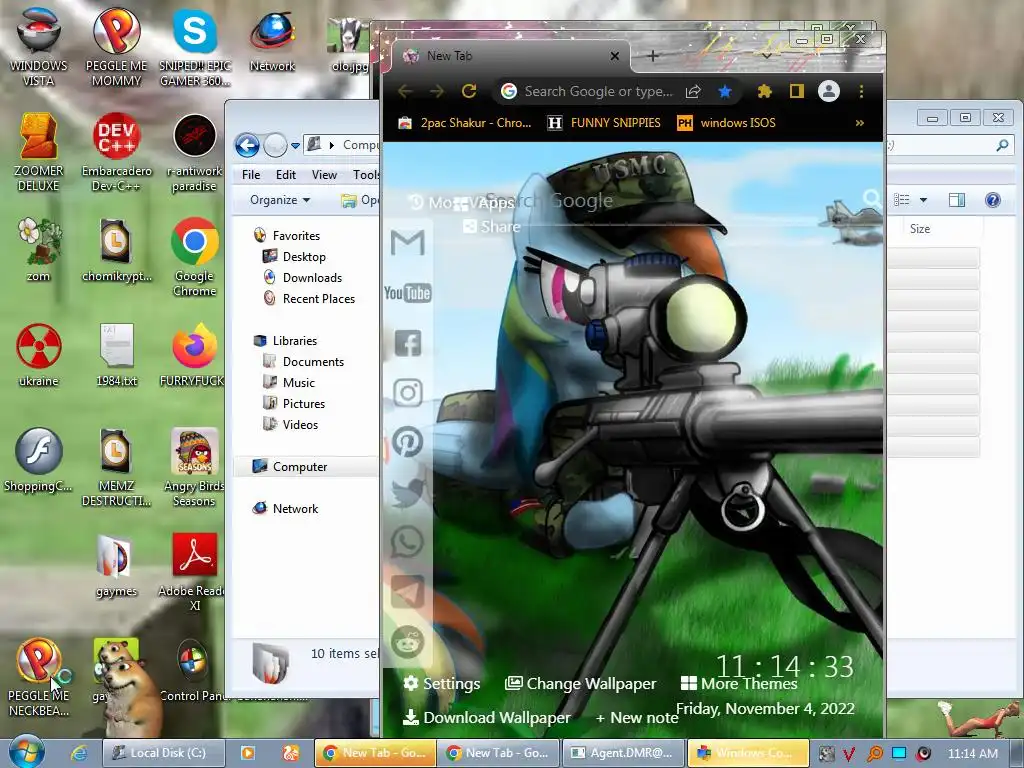Open Chrome extensions puzzle icon
Viewport: 1024px width, 768px height.
764,91
